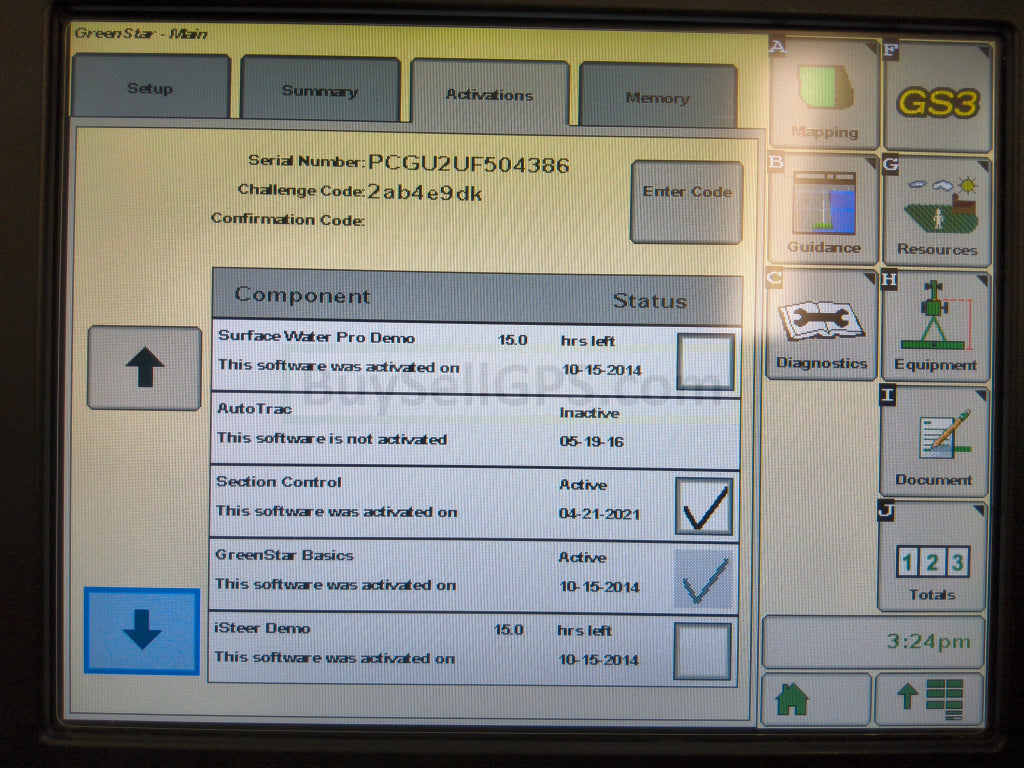
Task: Click the Section Control date 04-21-2021
Action: [599, 514]
